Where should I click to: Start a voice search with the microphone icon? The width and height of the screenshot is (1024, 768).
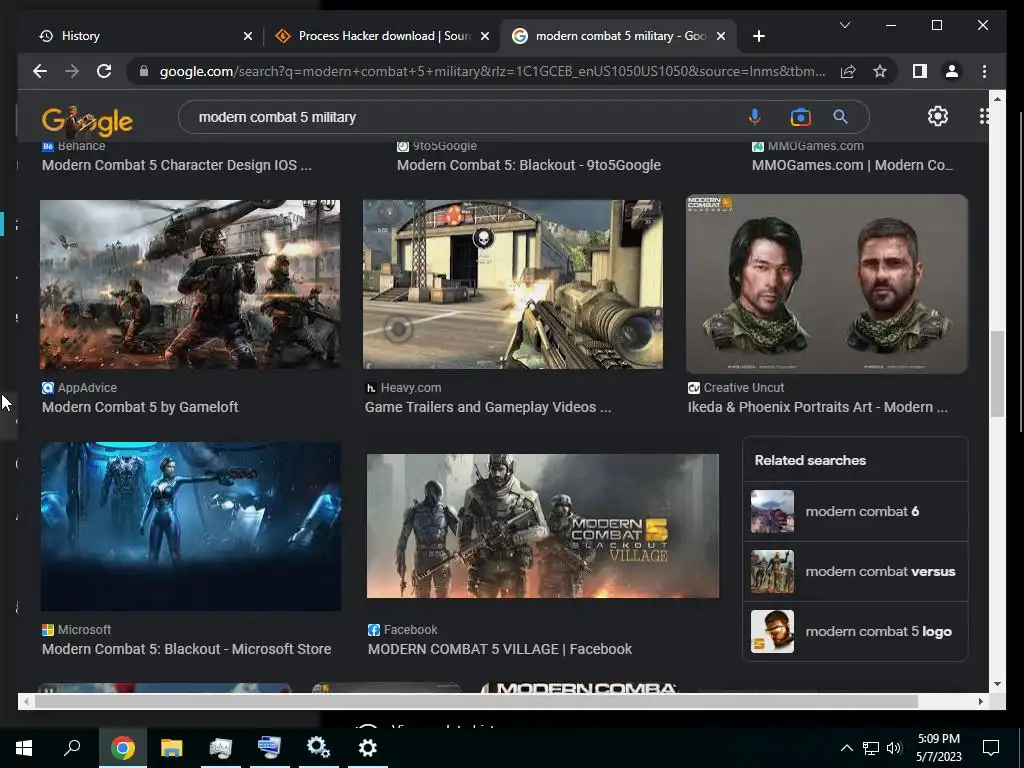[754, 117]
